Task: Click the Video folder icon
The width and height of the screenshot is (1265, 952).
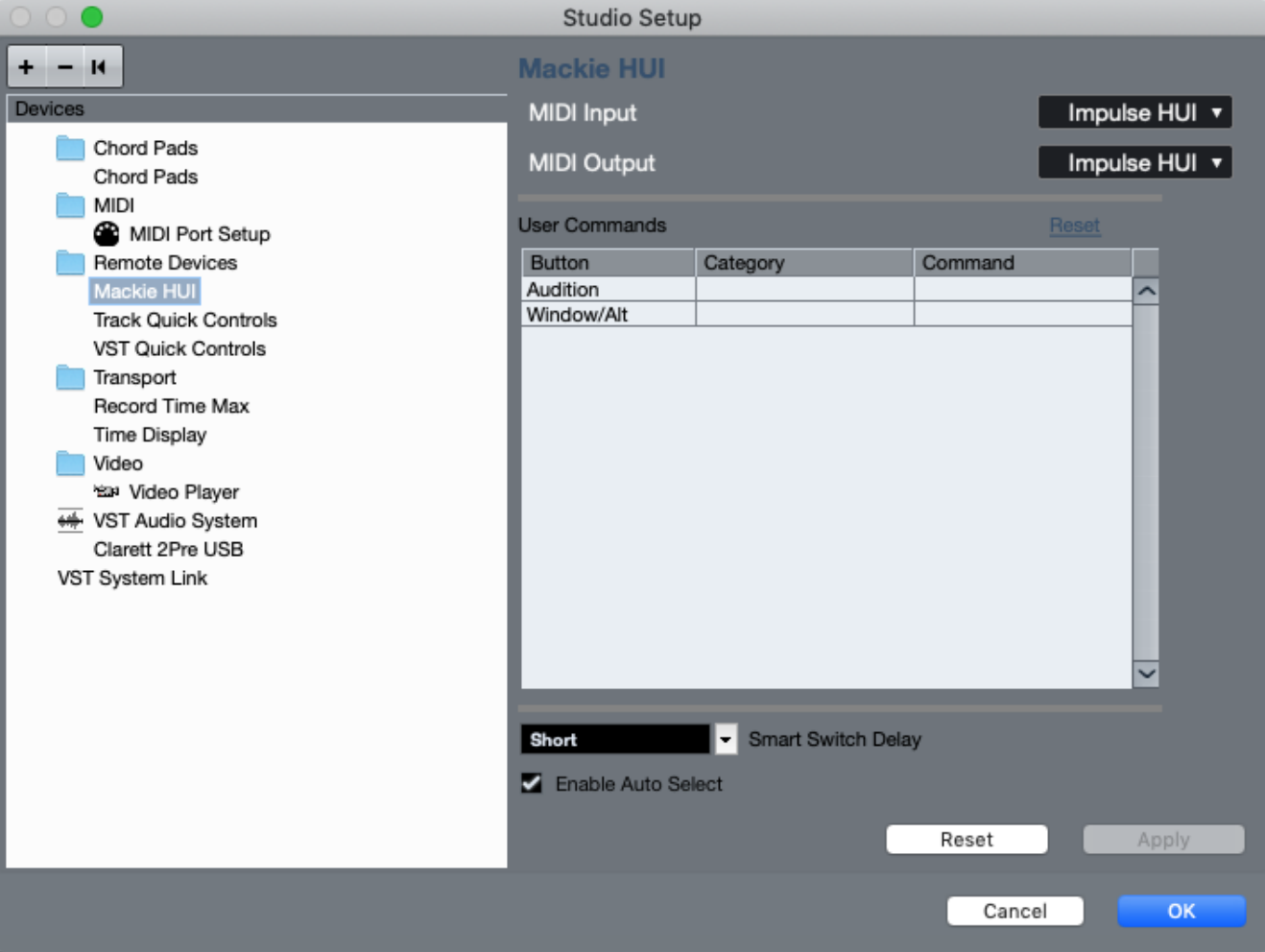Action: 70,464
